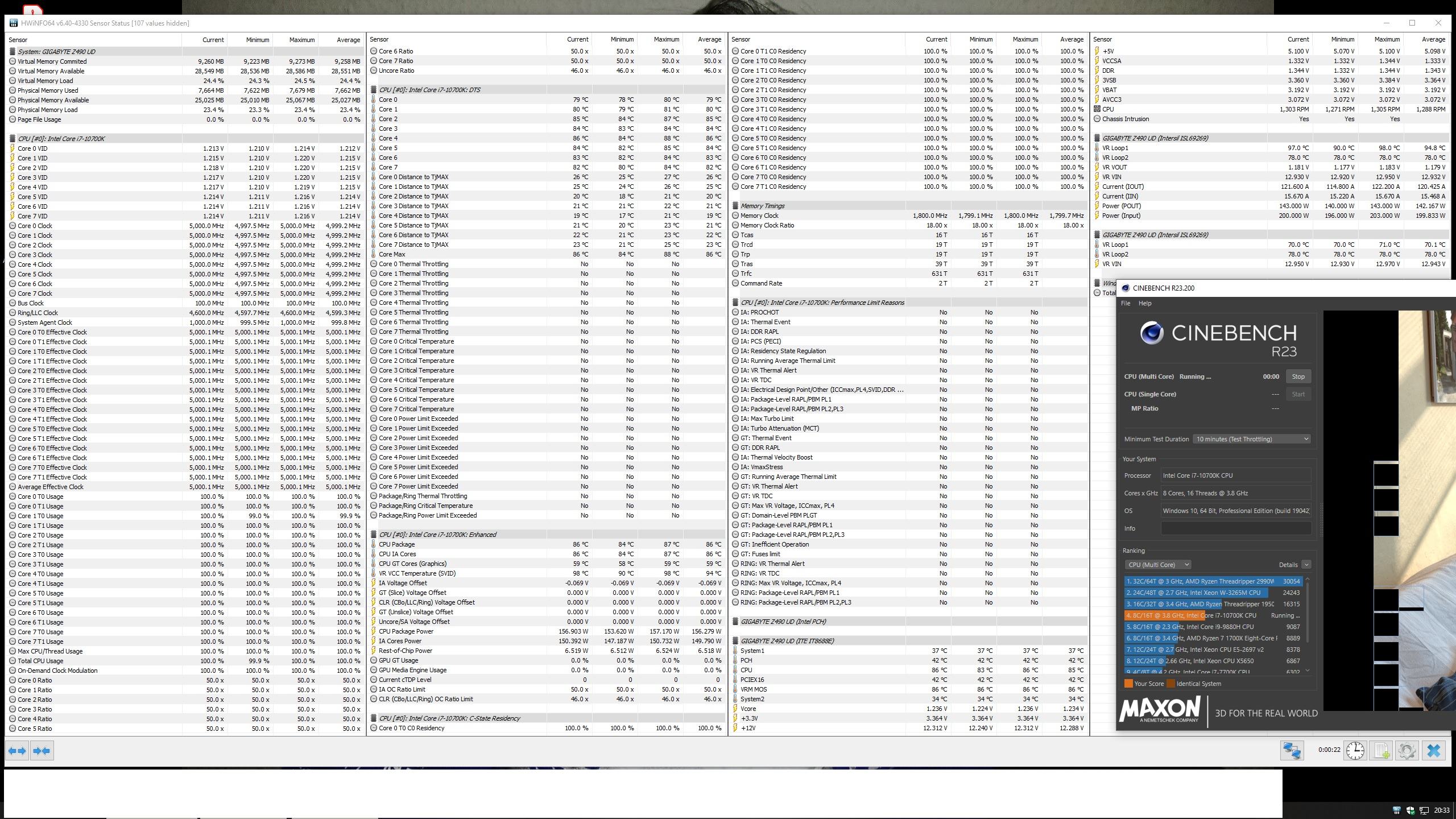Select the GIGABYTE Z490 UD (Intel PCH) group
The height and width of the screenshot is (819, 1456).
(909, 622)
